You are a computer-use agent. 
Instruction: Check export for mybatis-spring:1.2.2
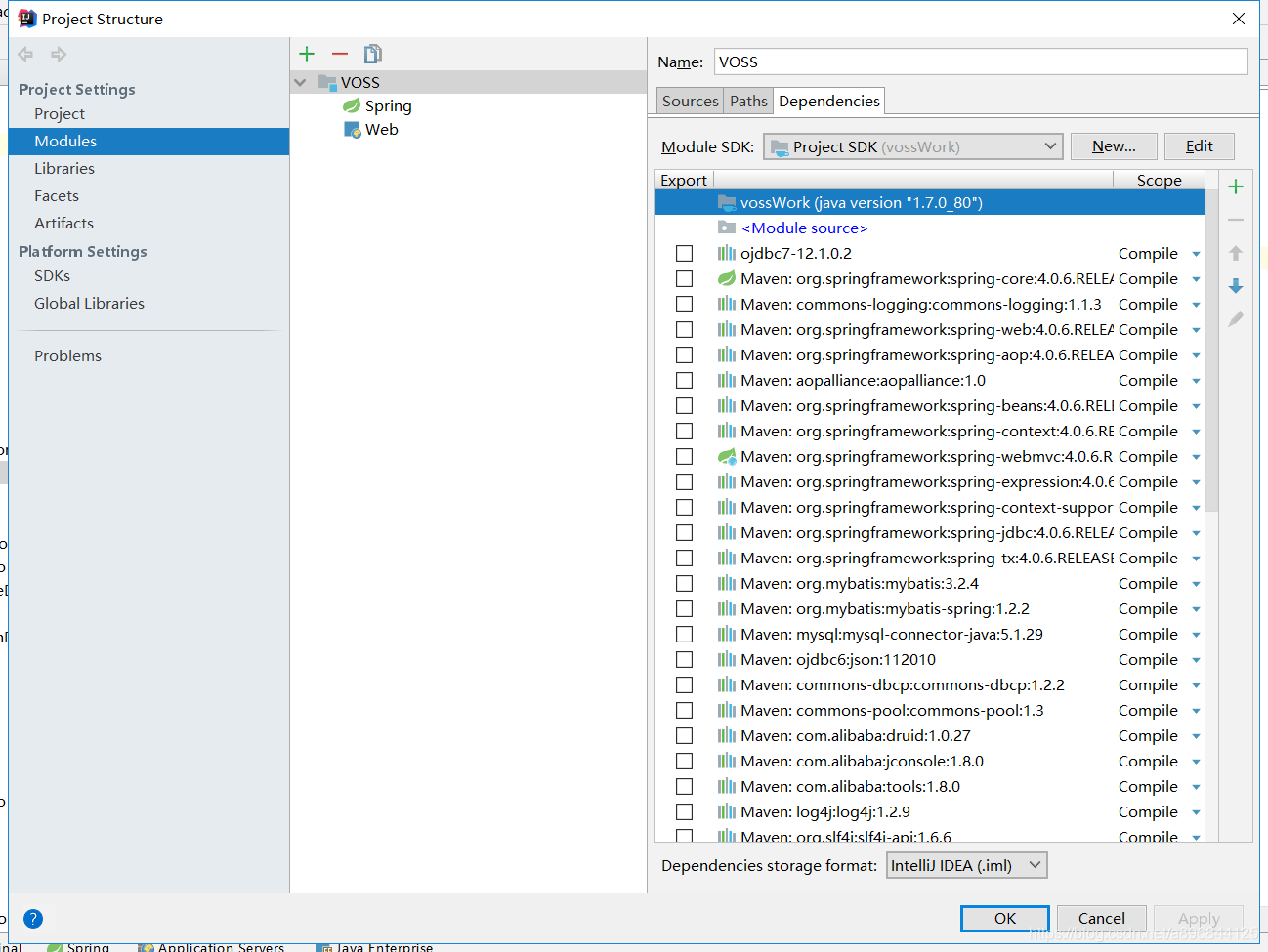pyautogui.click(x=684, y=608)
